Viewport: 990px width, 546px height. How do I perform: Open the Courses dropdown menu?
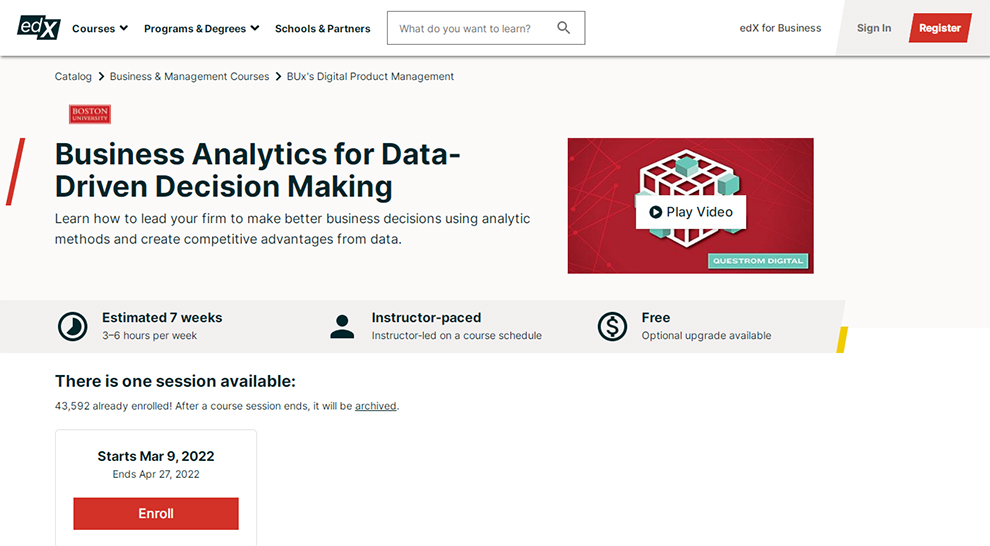pyautogui.click(x=100, y=28)
